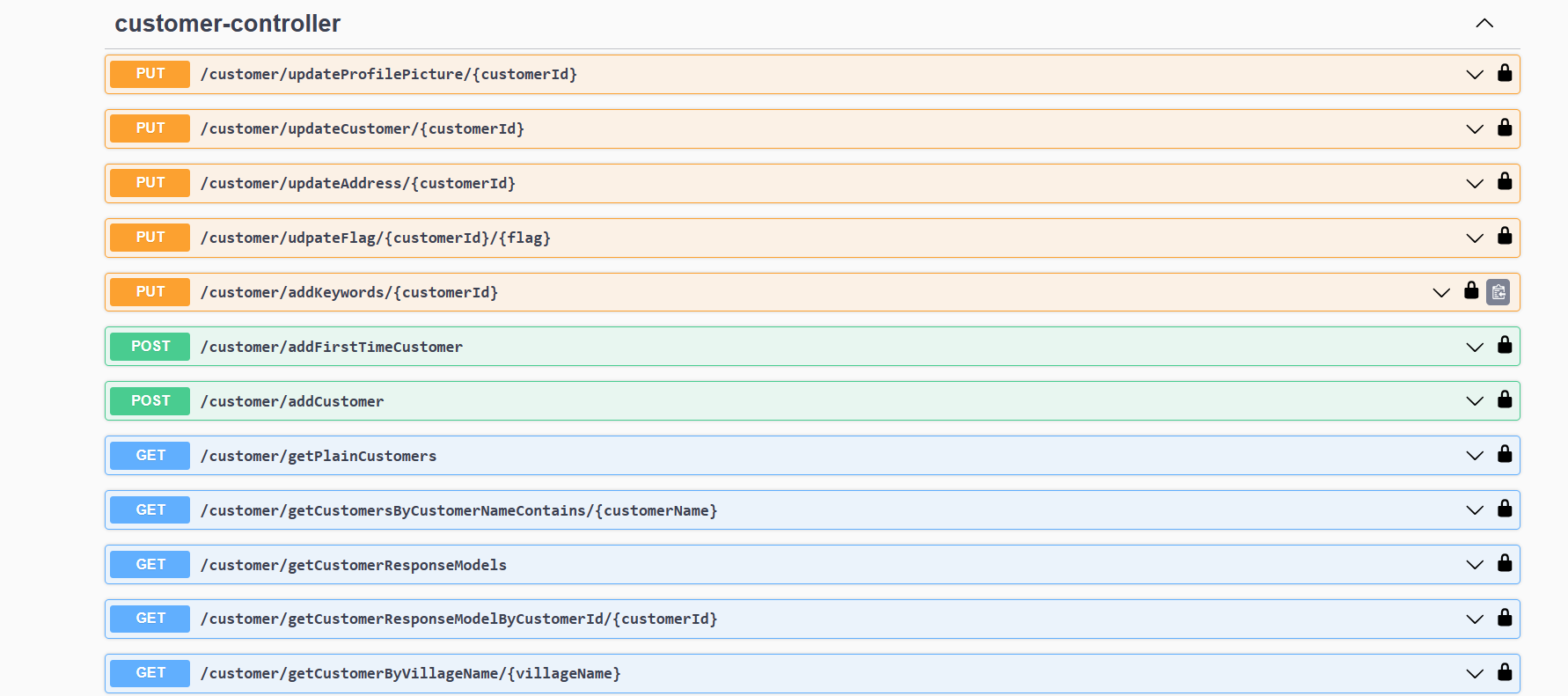Viewport: 1568px width, 696px height.
Task: Expand getCustomerByVillageName endpoint chevron
Action: point(1475,674)
